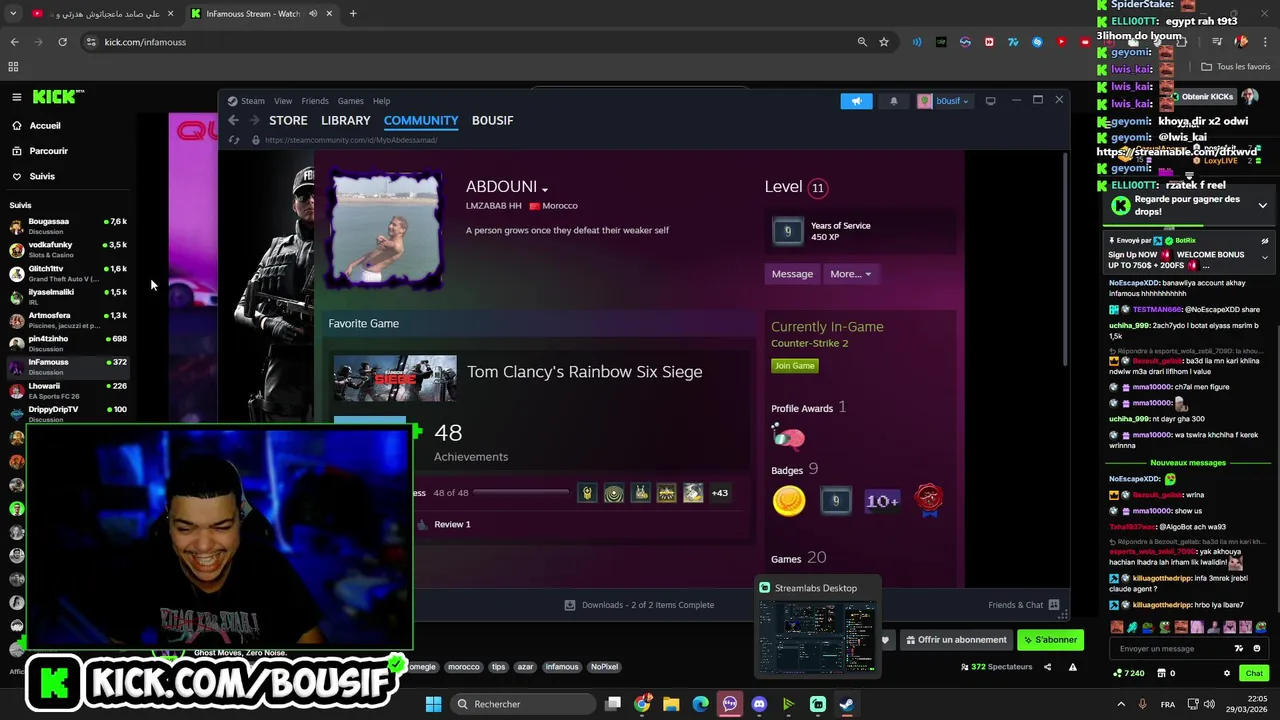Viewport: 1280px width, 720px height.
Task: Click the green Chat send button
Action: click(x=1254, y=673)
